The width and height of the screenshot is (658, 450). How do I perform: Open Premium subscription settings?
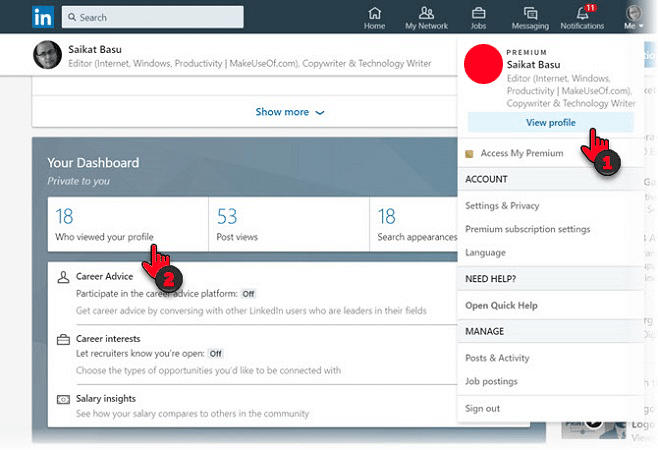coord(527,229)
